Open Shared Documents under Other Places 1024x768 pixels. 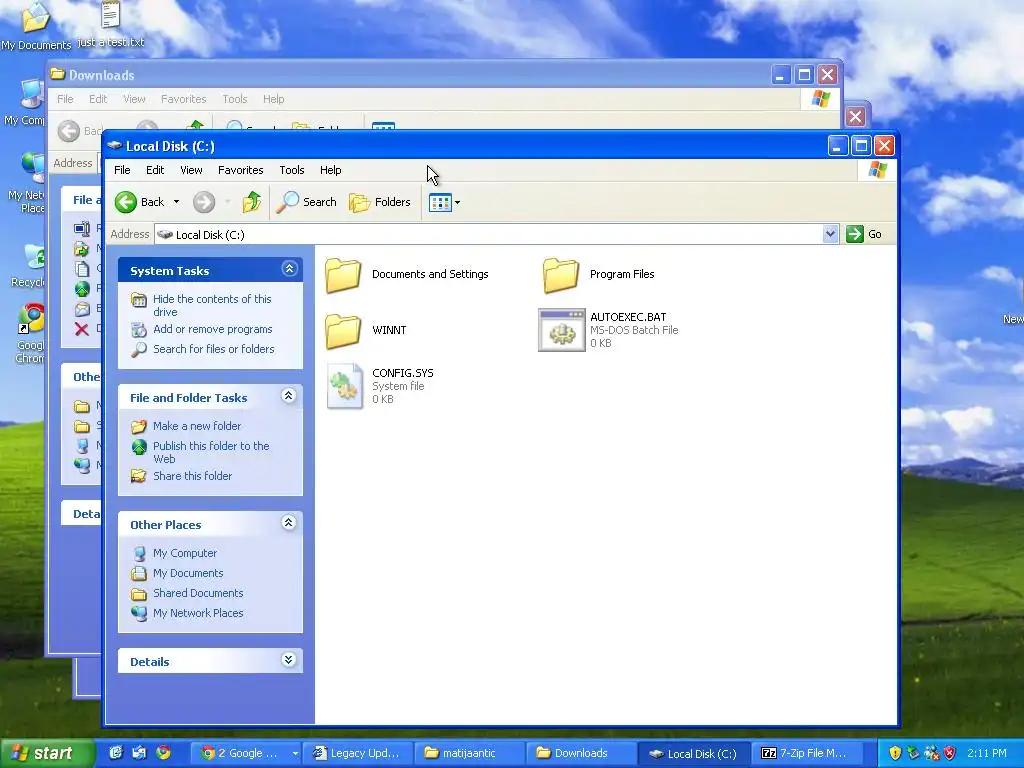tap(198, 593)
